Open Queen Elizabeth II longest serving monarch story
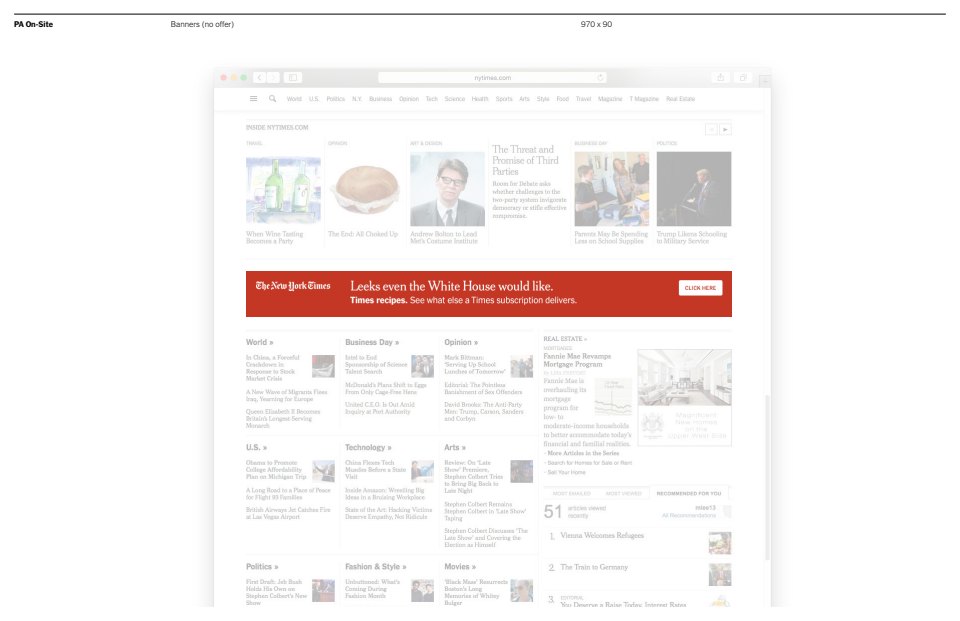The width and height of the screenshot is (960, 621). pos(282,418)
